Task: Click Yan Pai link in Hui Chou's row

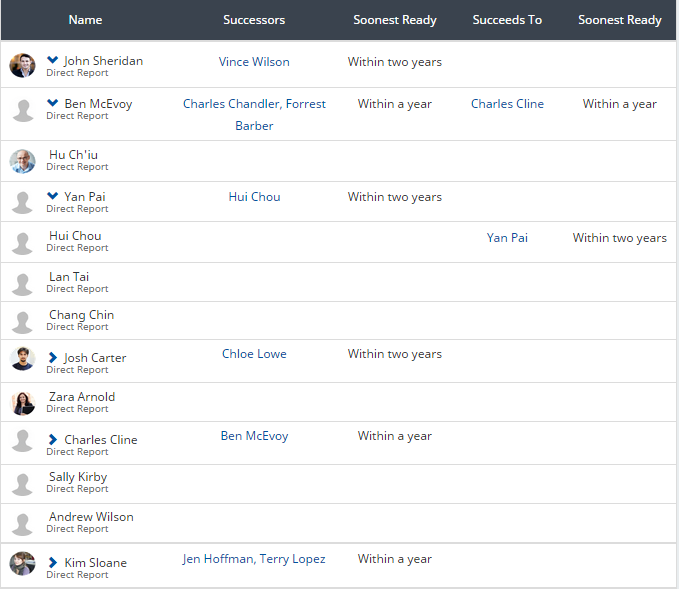Action: pyautogui.click(x=507, y=238)
